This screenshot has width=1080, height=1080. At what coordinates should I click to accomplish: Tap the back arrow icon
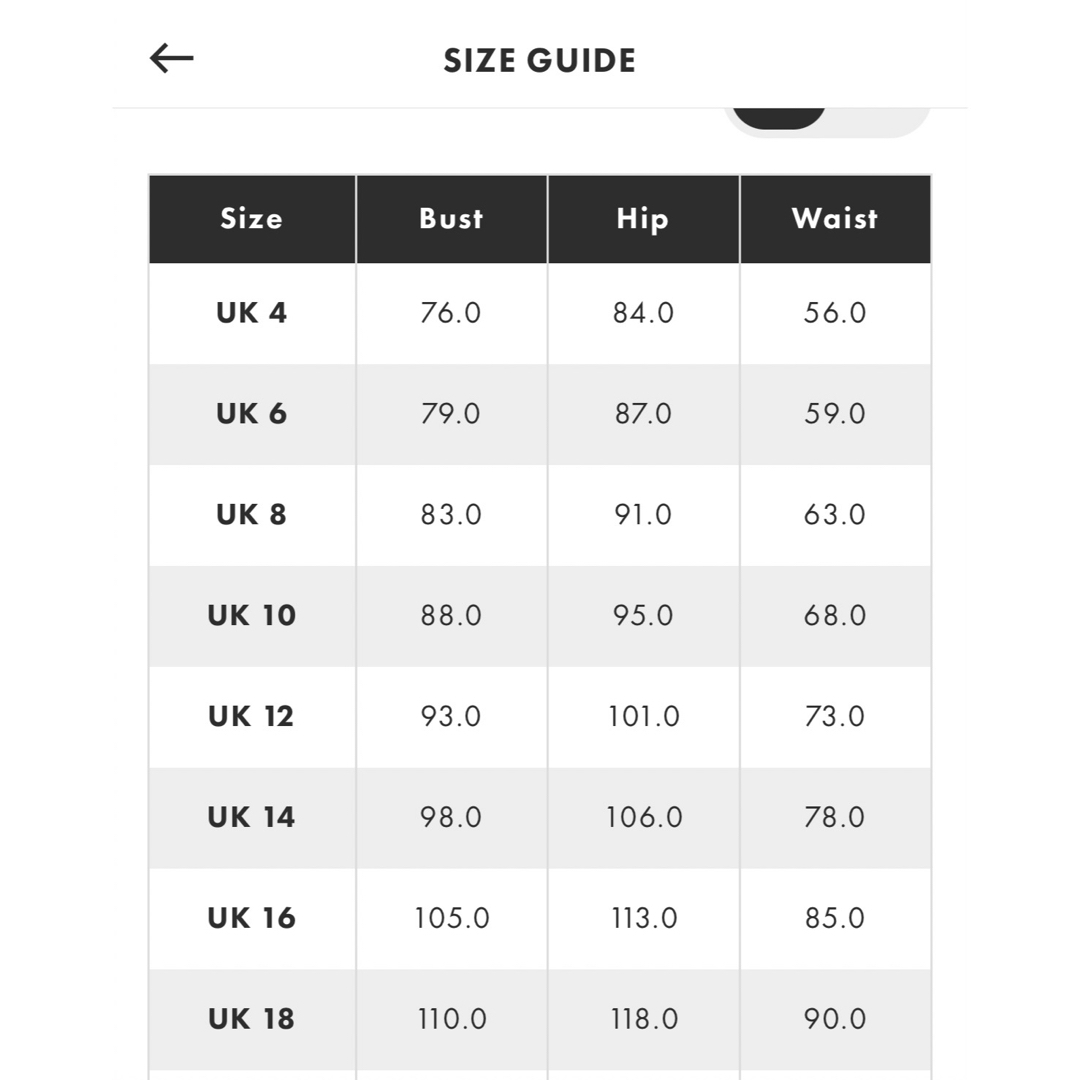[x=172, y=58]
